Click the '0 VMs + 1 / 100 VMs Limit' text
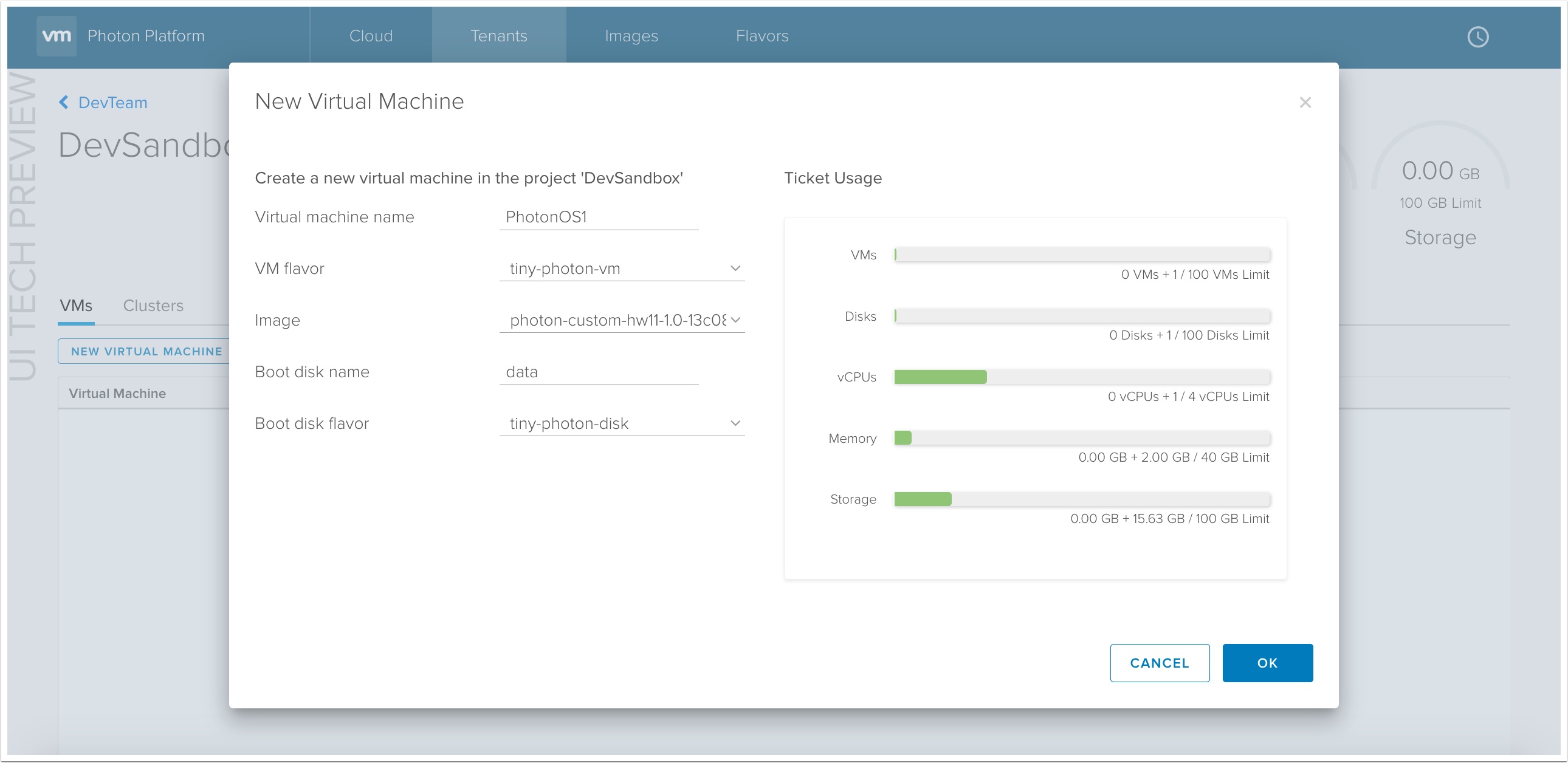 click(x=1195, y=275)
